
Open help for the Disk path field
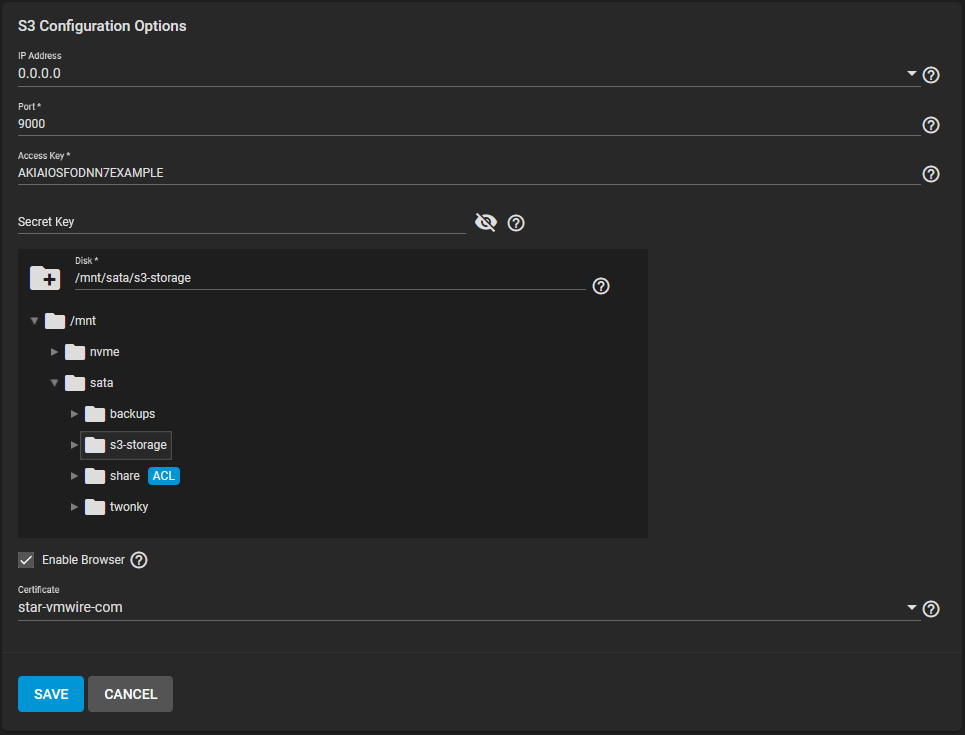[601, 286]
